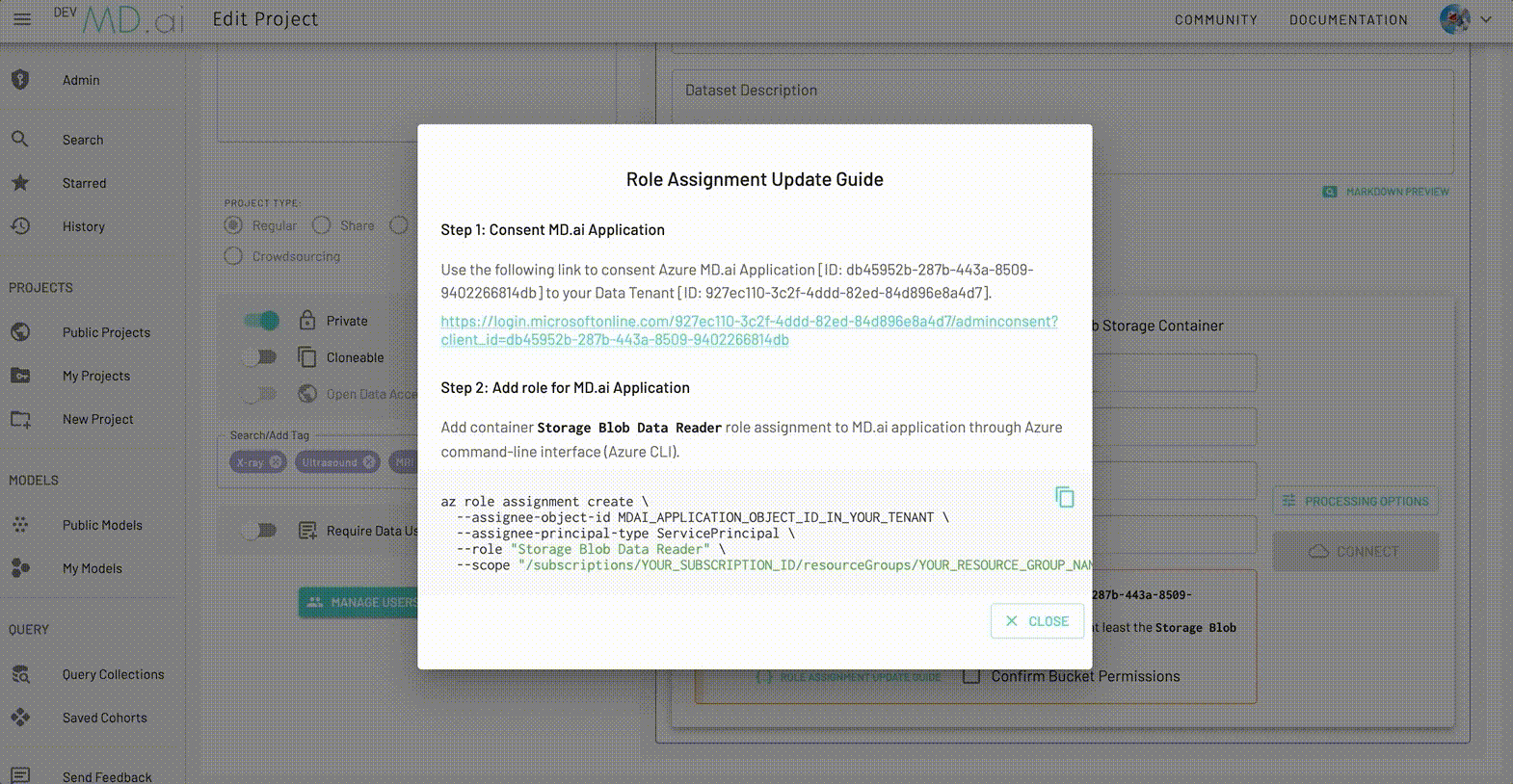Open My Models in the sidebar
The image size is (1513, 784).
pos(93,568)
